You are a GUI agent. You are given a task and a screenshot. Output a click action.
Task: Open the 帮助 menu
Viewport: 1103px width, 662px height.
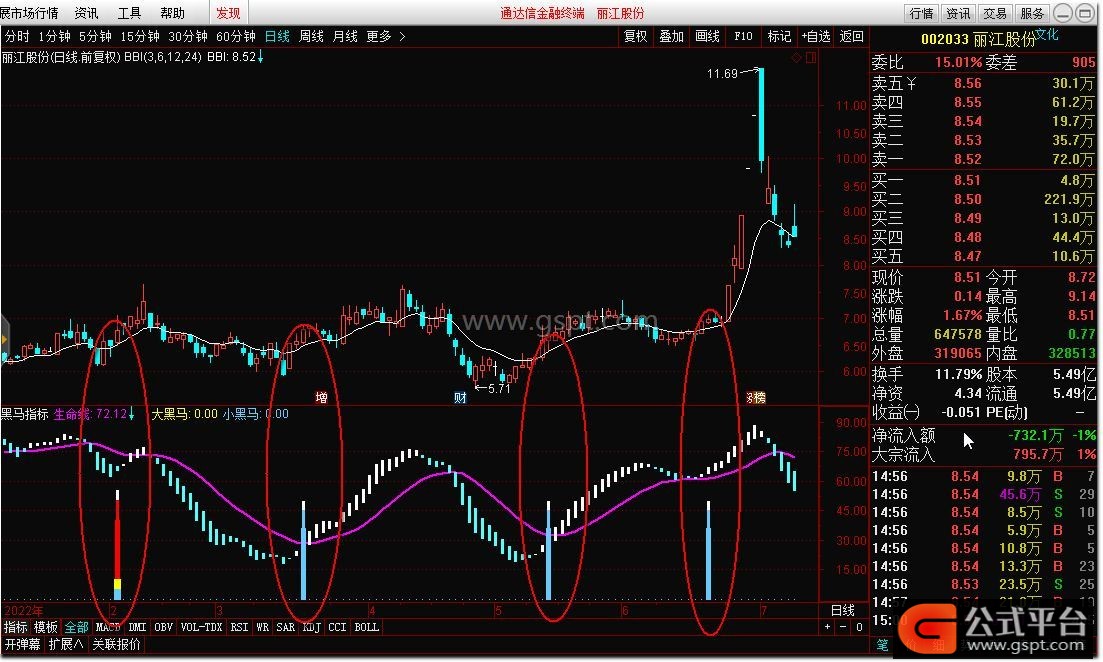pyautogui.click(x=172, y=13)
